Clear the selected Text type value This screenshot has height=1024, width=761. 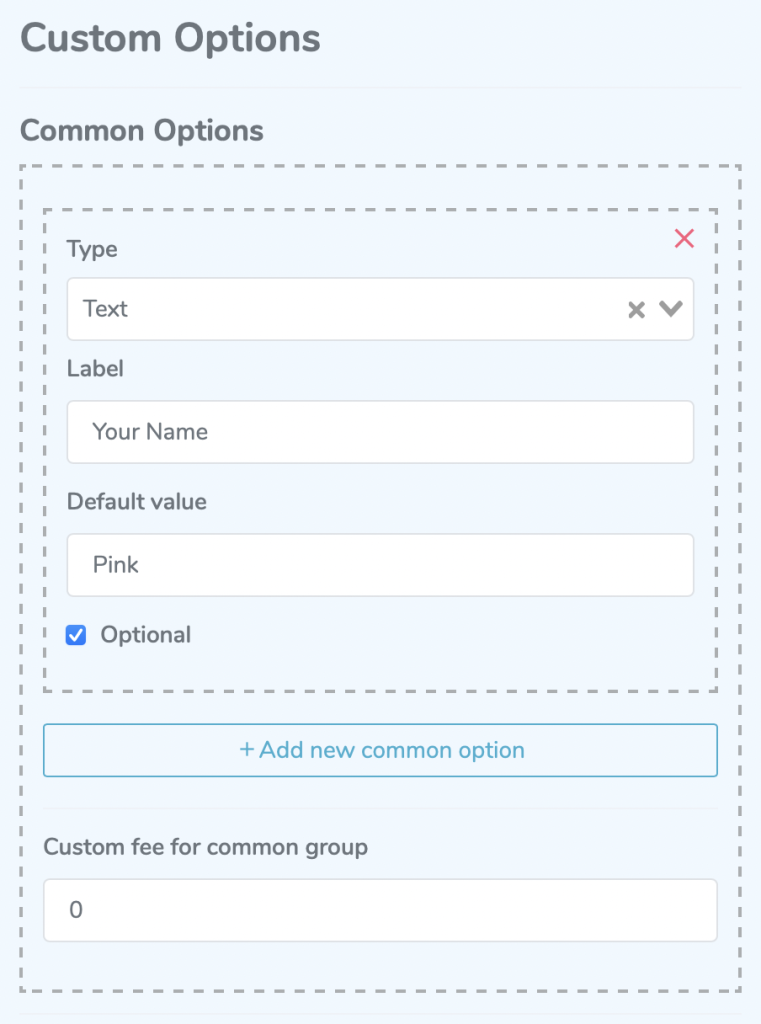(636, 310)
